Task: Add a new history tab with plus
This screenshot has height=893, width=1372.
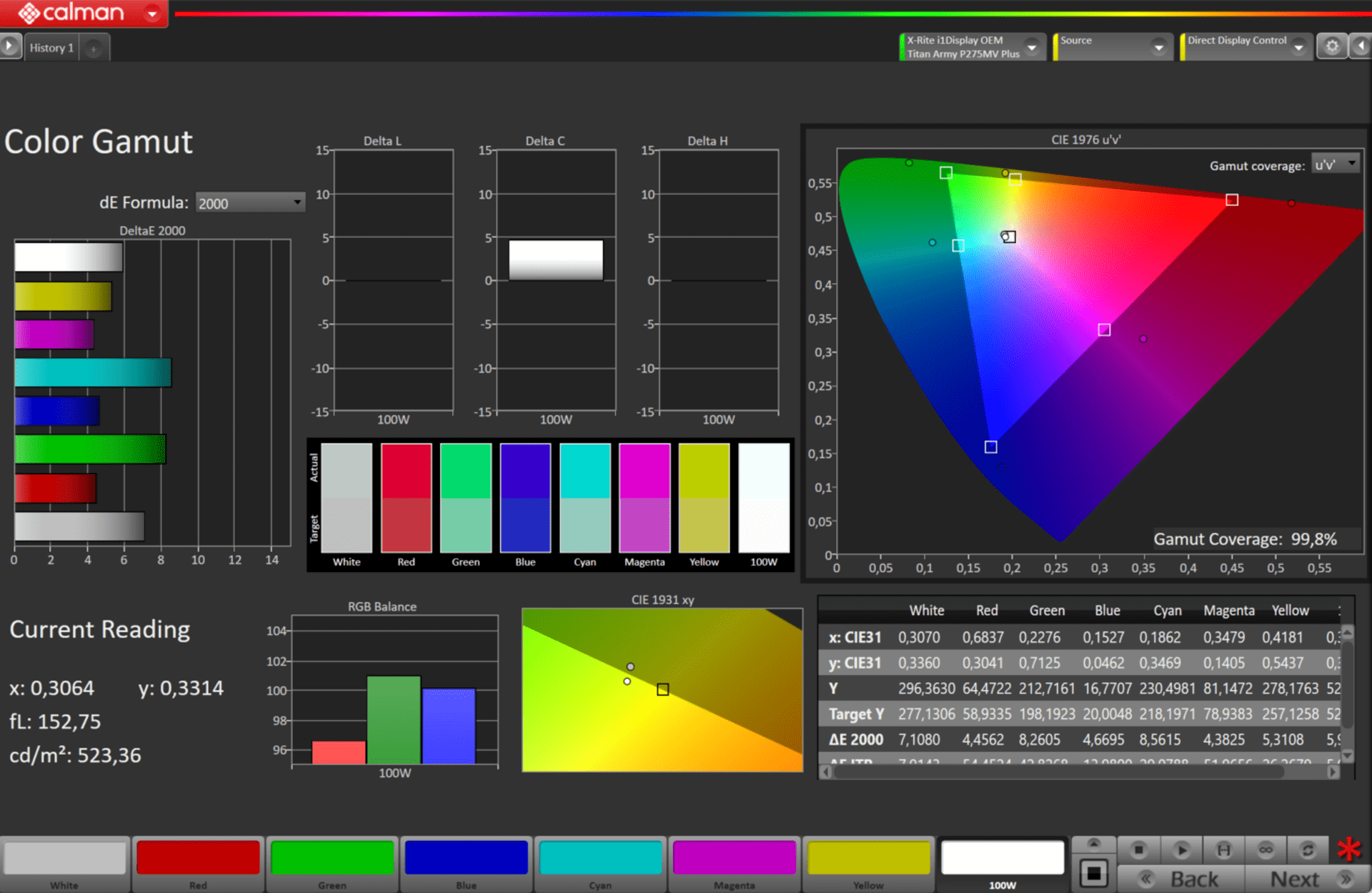Action: pos(93,49)
